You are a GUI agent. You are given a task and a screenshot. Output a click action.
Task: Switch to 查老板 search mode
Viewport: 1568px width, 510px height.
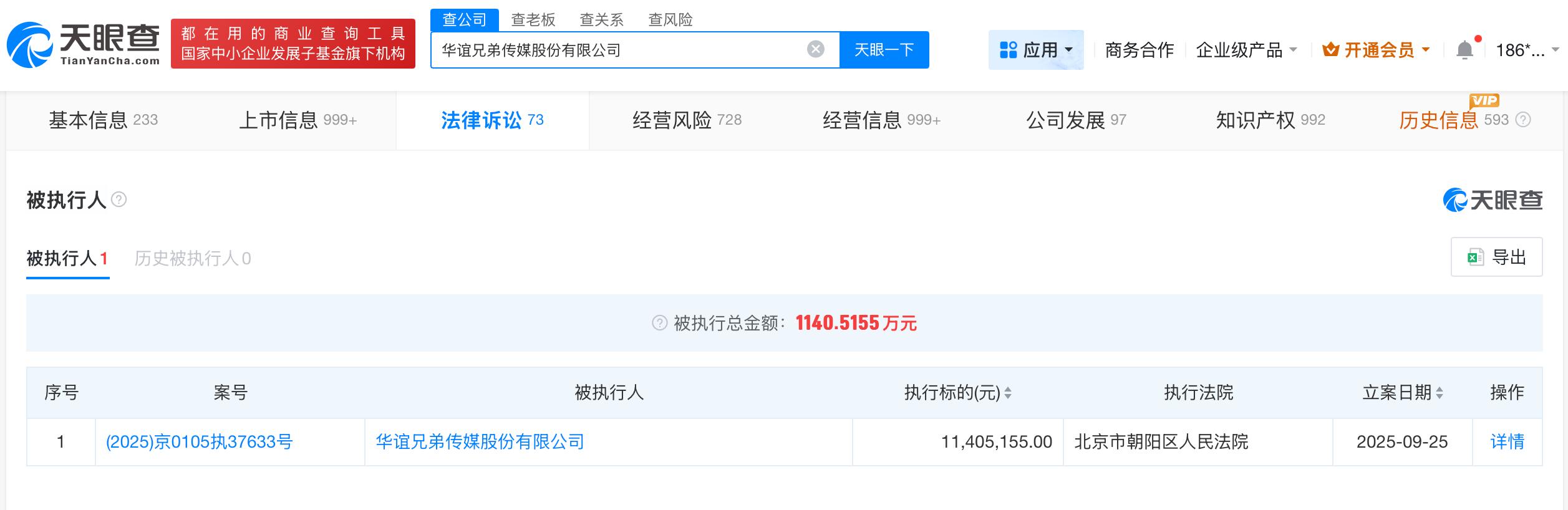coord(533,20)
